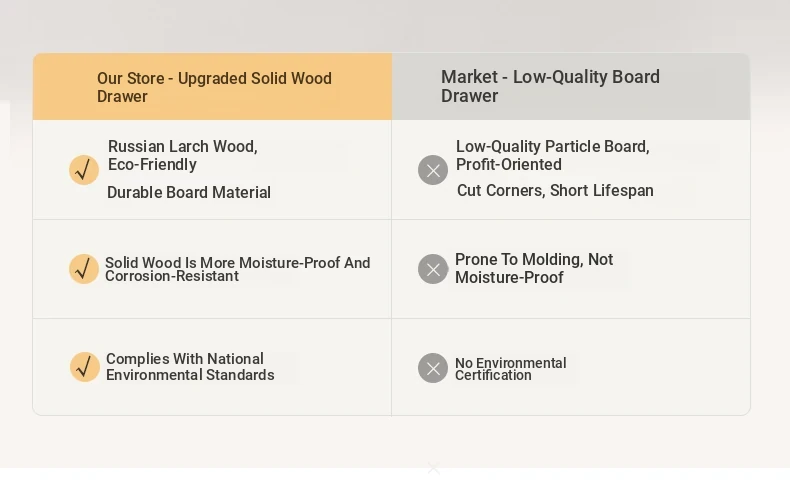Click the checkmark icon beside Complies With National
This screenshot has height=504, width=790.
[85, 367]
